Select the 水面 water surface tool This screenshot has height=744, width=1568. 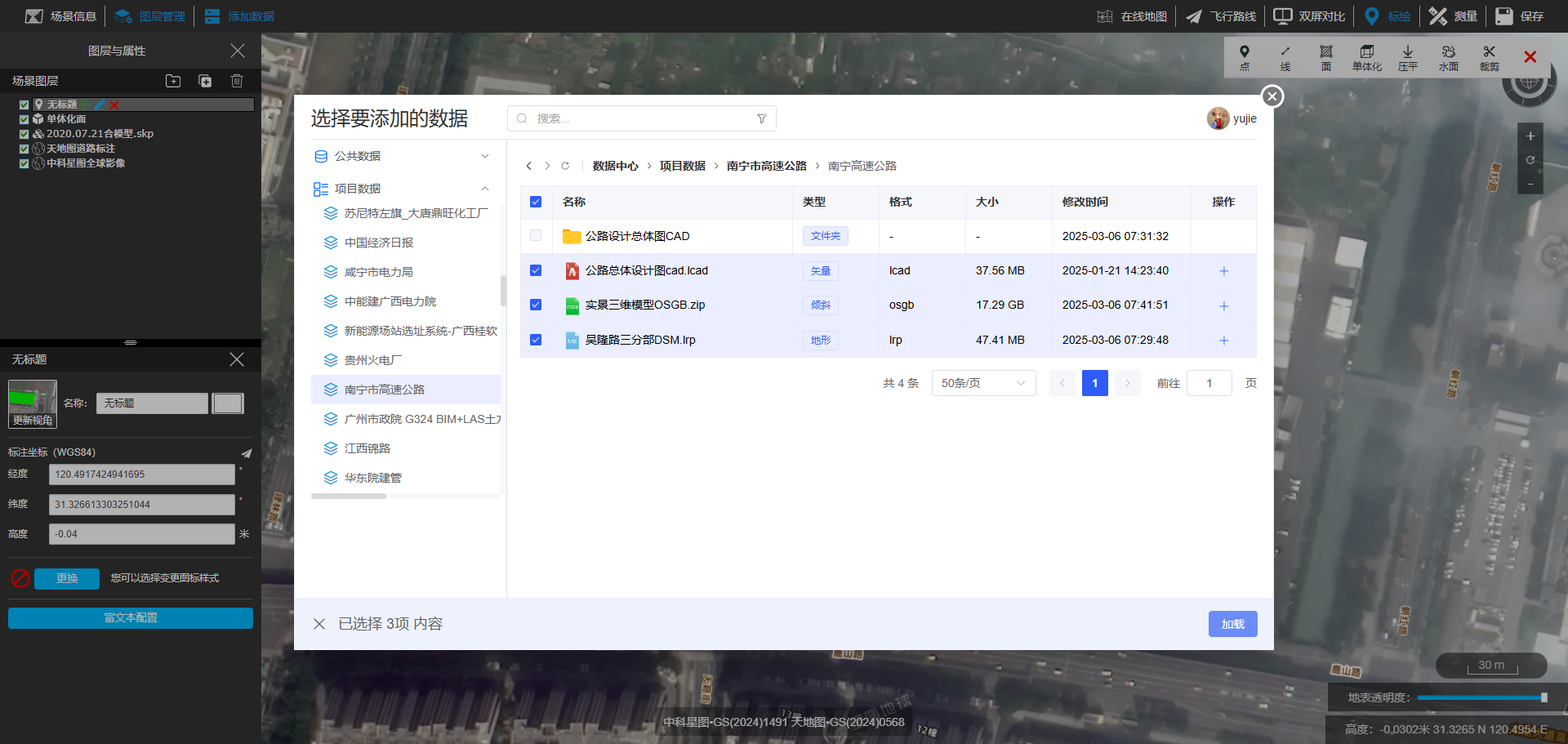(1448, 58)
